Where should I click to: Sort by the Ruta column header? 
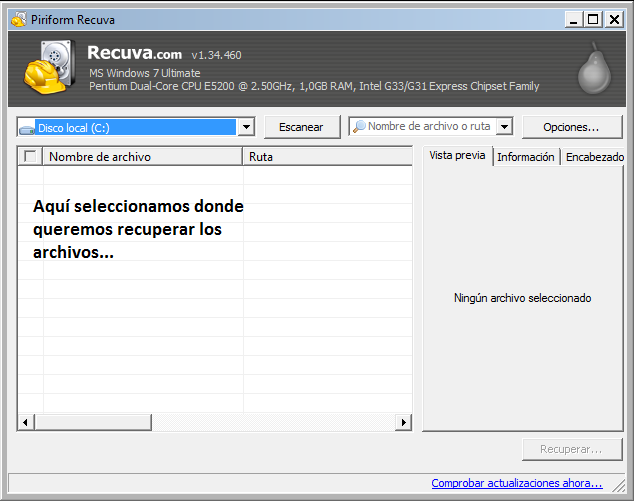tap(326, 156)
